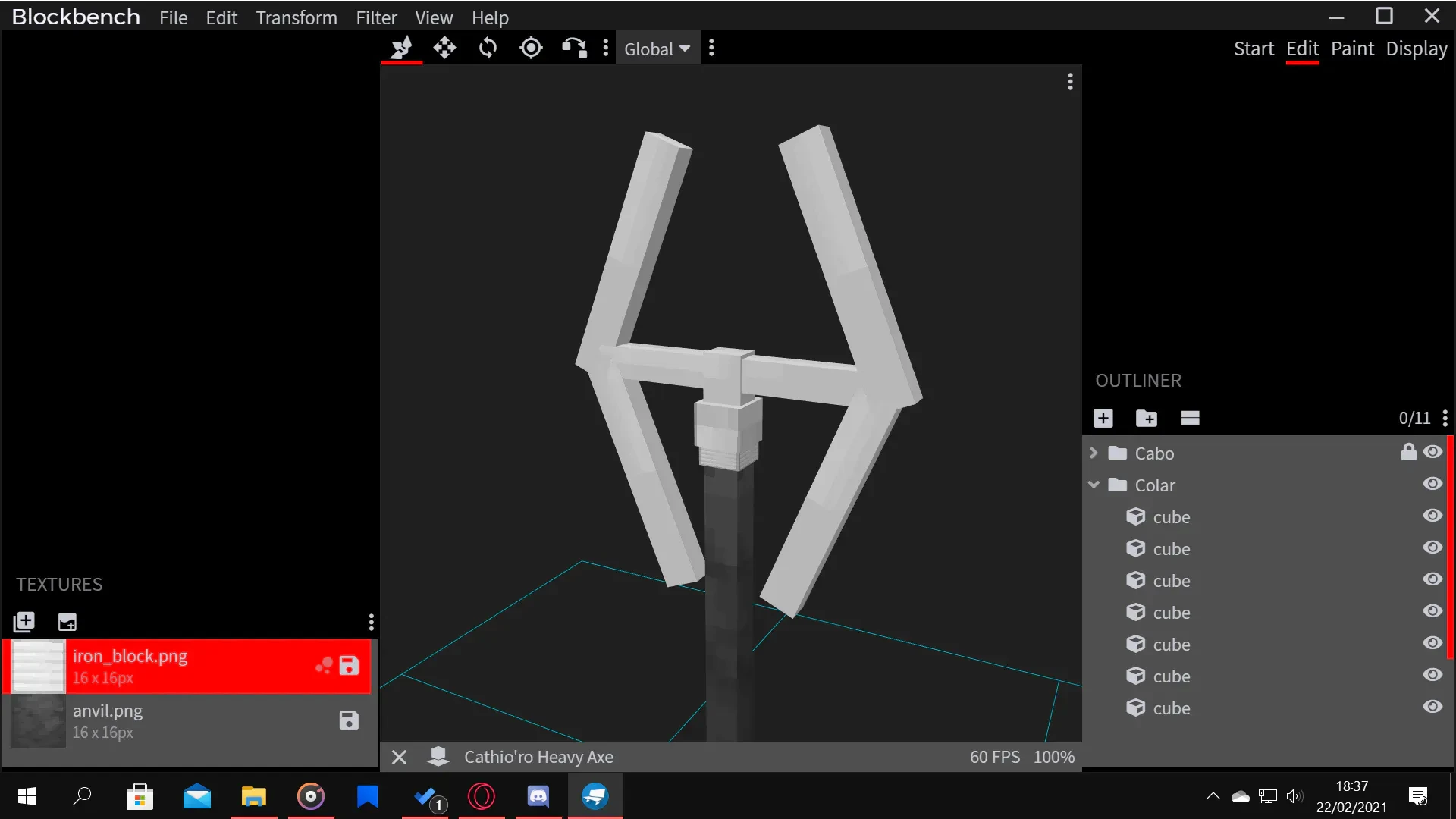The height and width of the screenshot is (819, 1456).
Task: Click the Add Group icon in Outliner
Action: pos(1147,418)
